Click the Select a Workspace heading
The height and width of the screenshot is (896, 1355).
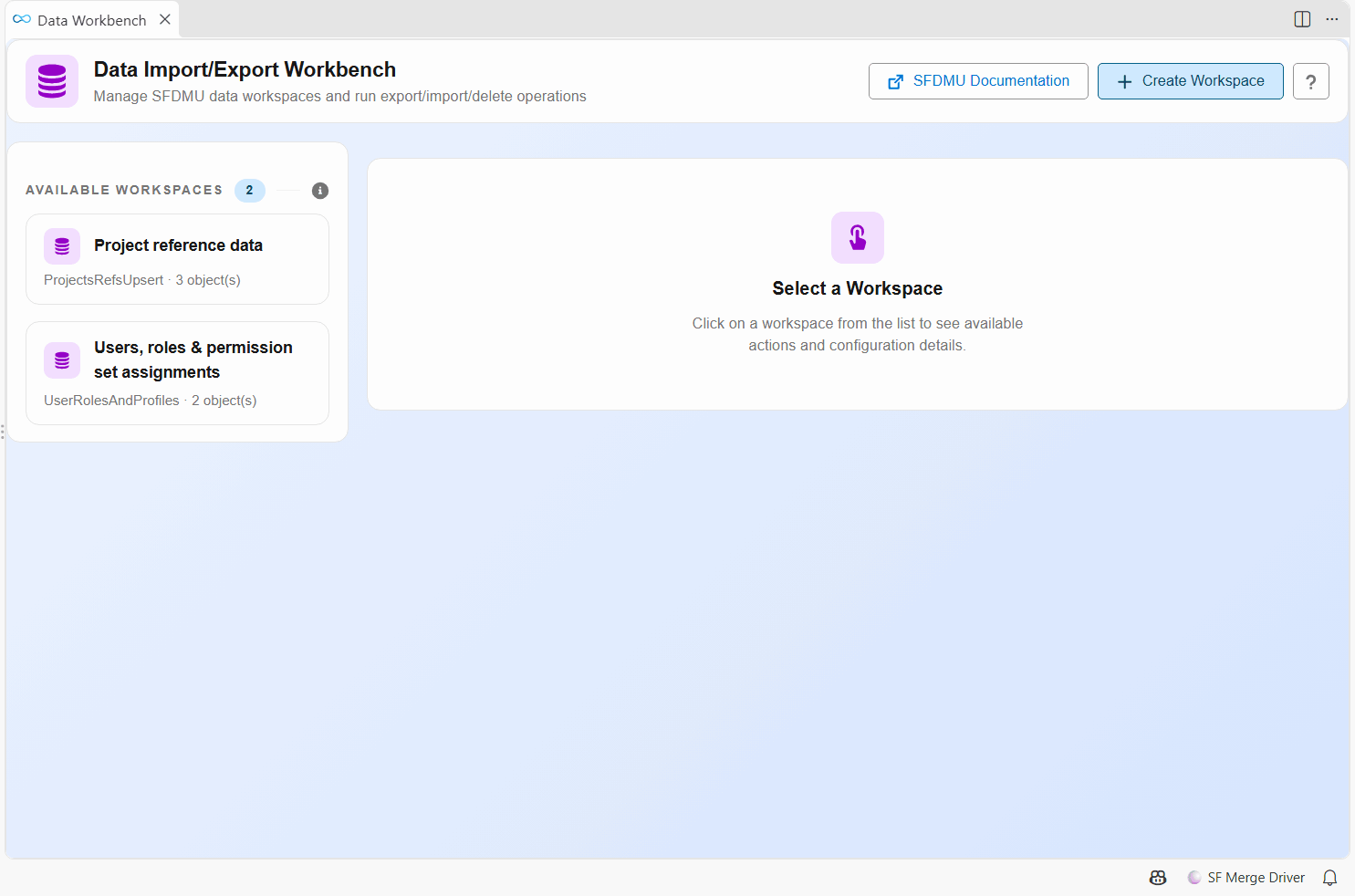pyautogui.click(x=858, y=288)
